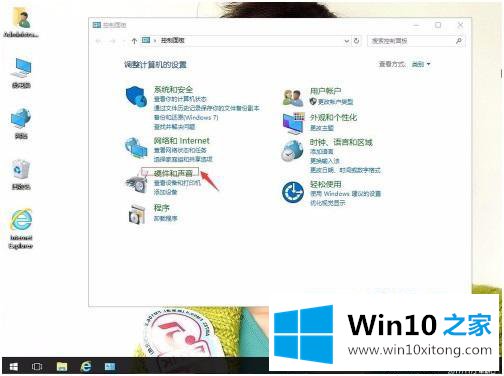Image resolution: width=504 pixels, height=376 pixels.
Task: Select the 网络 desktop icon
Action: [21, 123]
